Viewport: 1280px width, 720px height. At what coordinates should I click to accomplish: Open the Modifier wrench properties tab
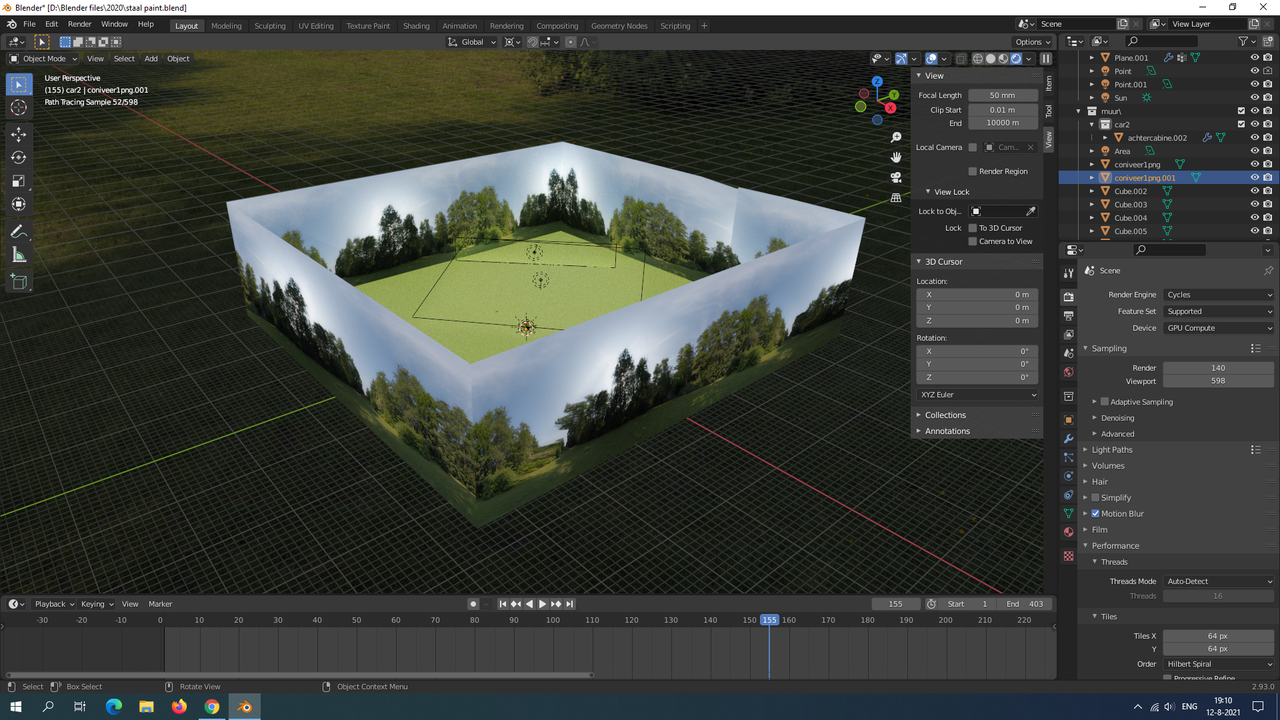[x=1068, y=439]
